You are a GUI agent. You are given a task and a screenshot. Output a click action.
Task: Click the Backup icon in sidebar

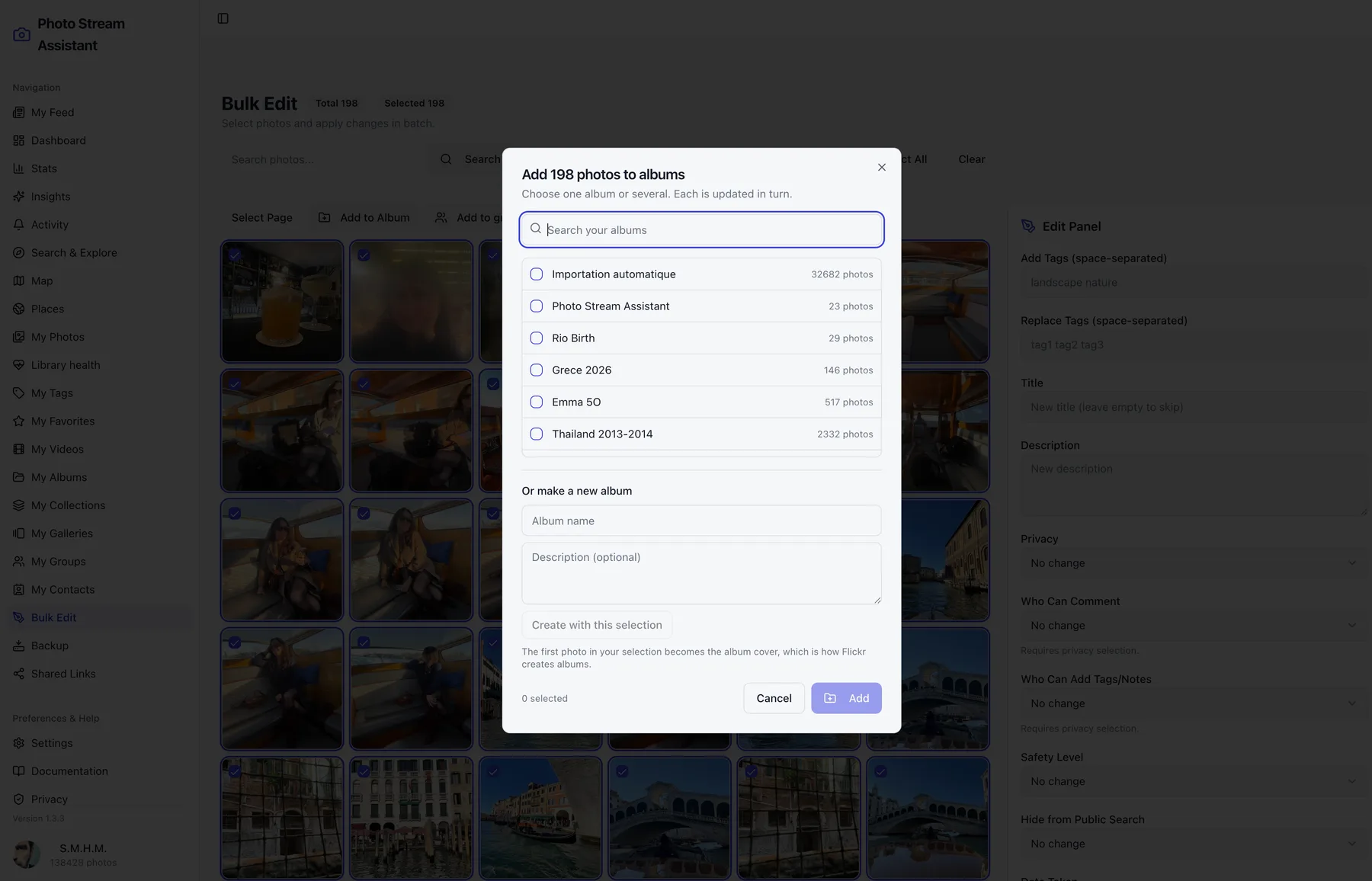pyautogui.click(x=19, y=646)
